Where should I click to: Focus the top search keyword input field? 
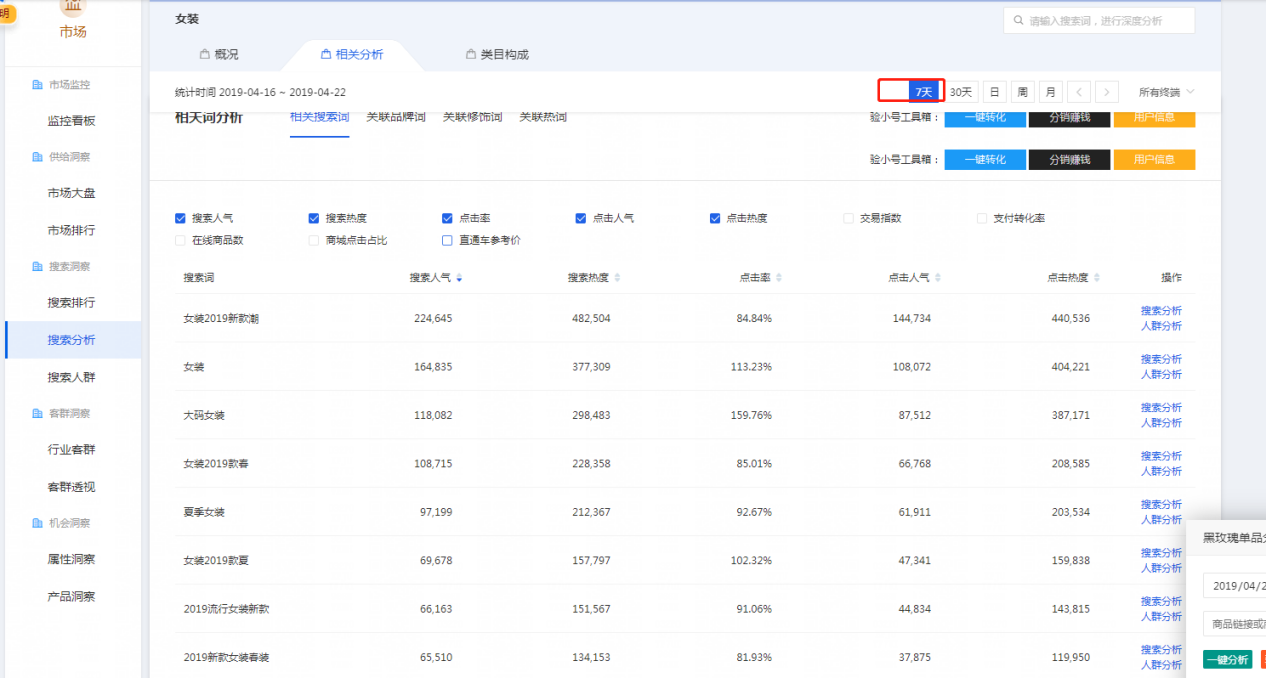click(1099, 21)
